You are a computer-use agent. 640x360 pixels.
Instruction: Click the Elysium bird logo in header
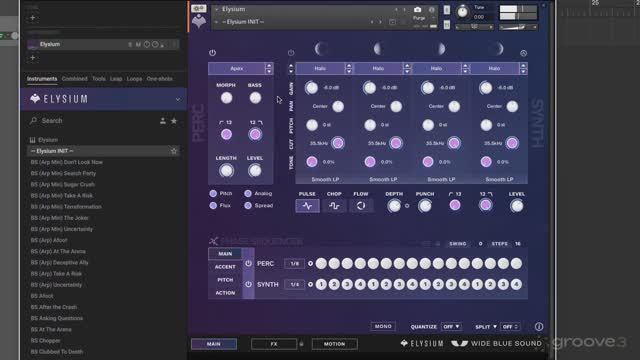199,21
